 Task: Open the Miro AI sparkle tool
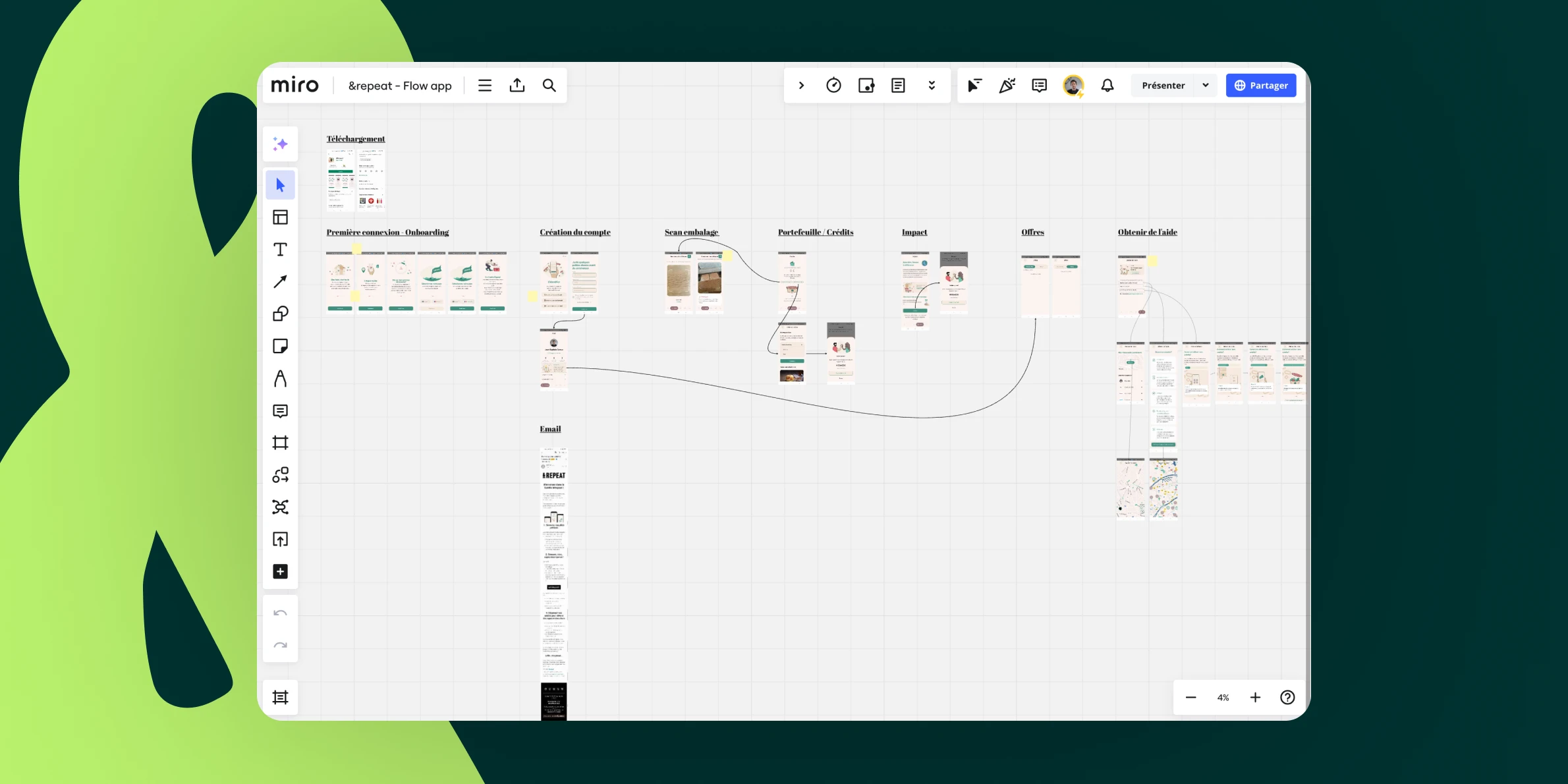point(280,144)
